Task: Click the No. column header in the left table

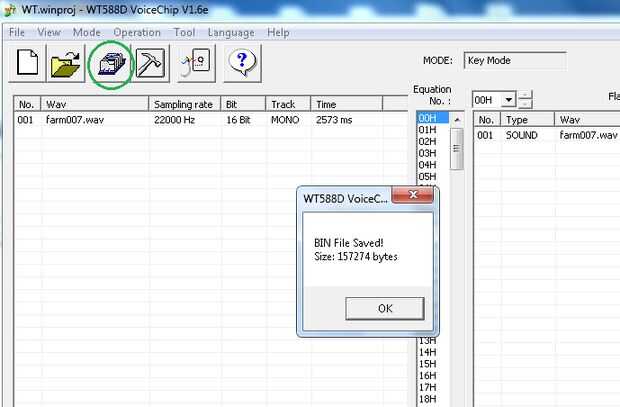Action: [x=27, y=104]
